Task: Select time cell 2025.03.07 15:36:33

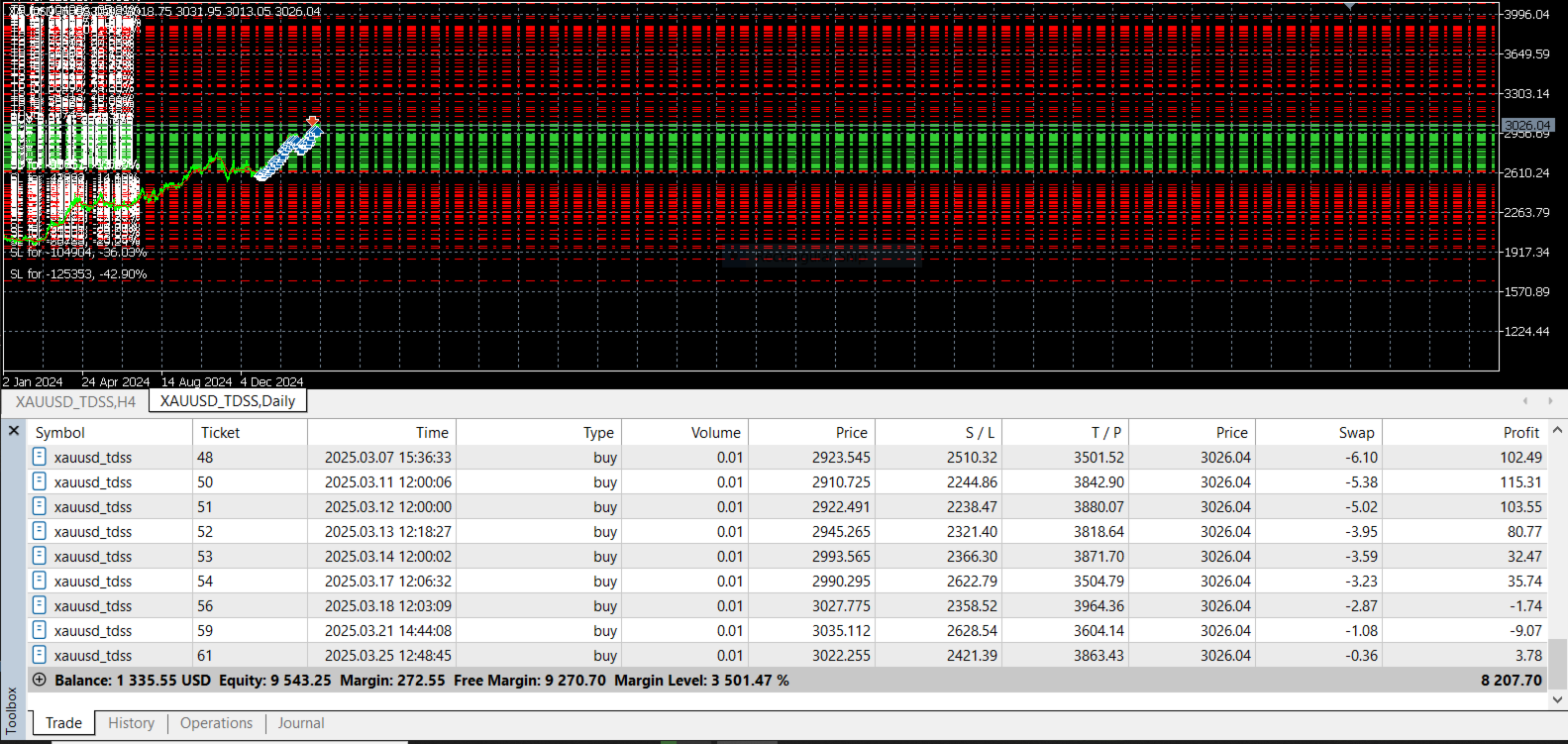Action: 388,457
